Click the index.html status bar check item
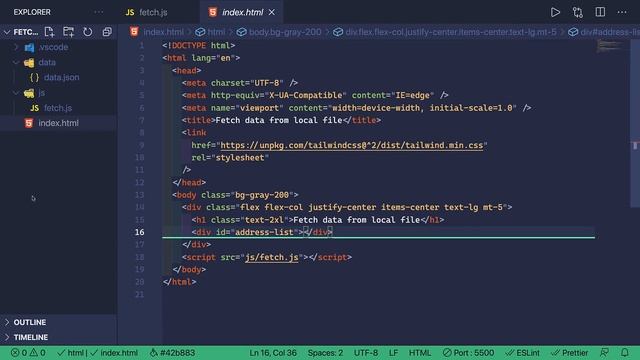 (114, 353)
